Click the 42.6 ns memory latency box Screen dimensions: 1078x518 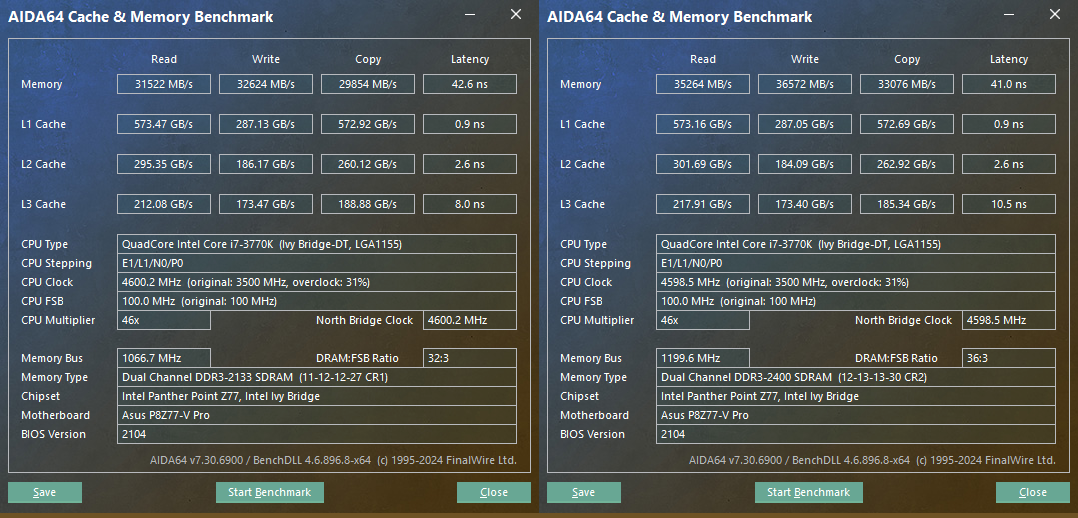[469, 84]
